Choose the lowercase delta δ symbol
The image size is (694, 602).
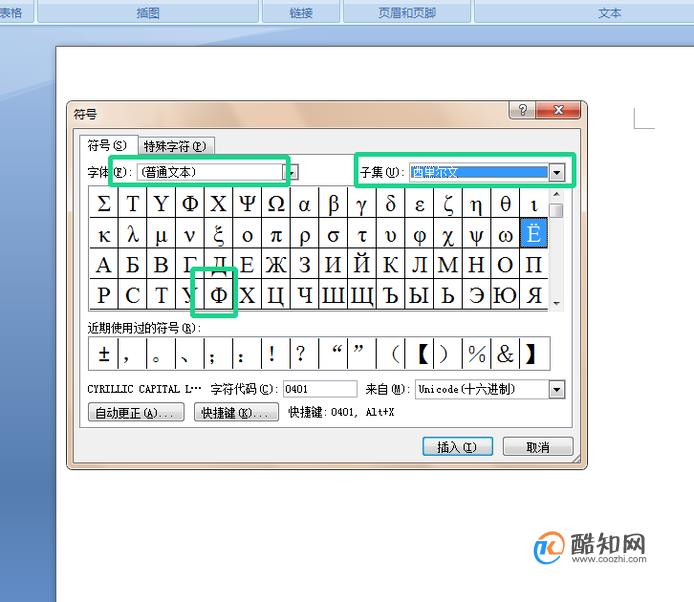pyautogui.click(x=390, y=203)
